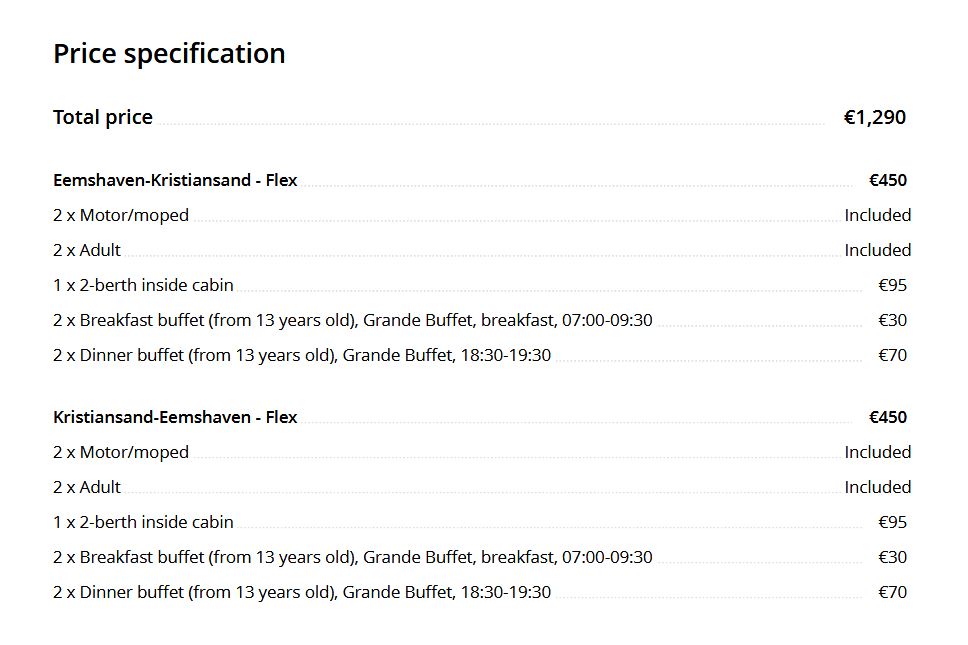This screenshot has width=968, height=645.
Task: Click "2 x Adult" under Eemshaven-Kristiansand
Action: point(87,251)
